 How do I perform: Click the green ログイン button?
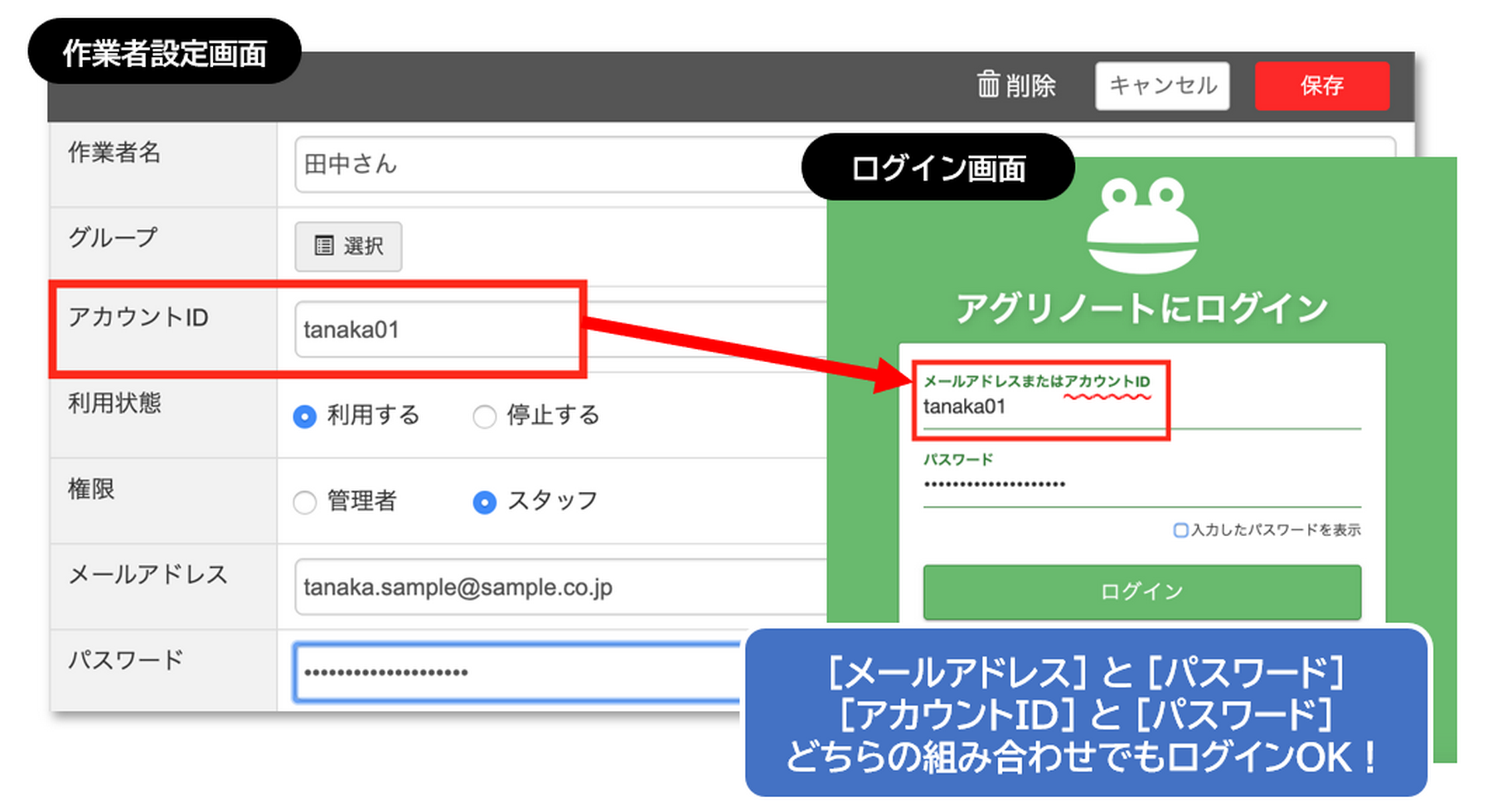pos(1141,592)
